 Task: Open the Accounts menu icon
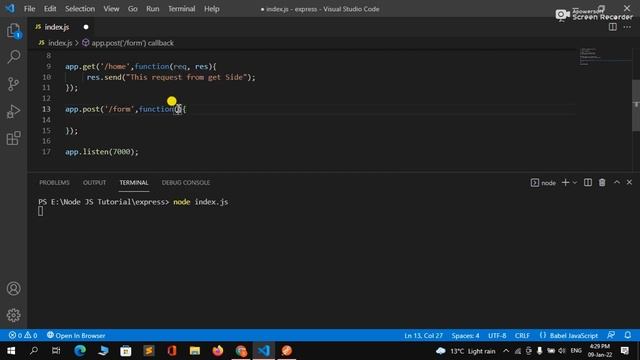[13, 289]
